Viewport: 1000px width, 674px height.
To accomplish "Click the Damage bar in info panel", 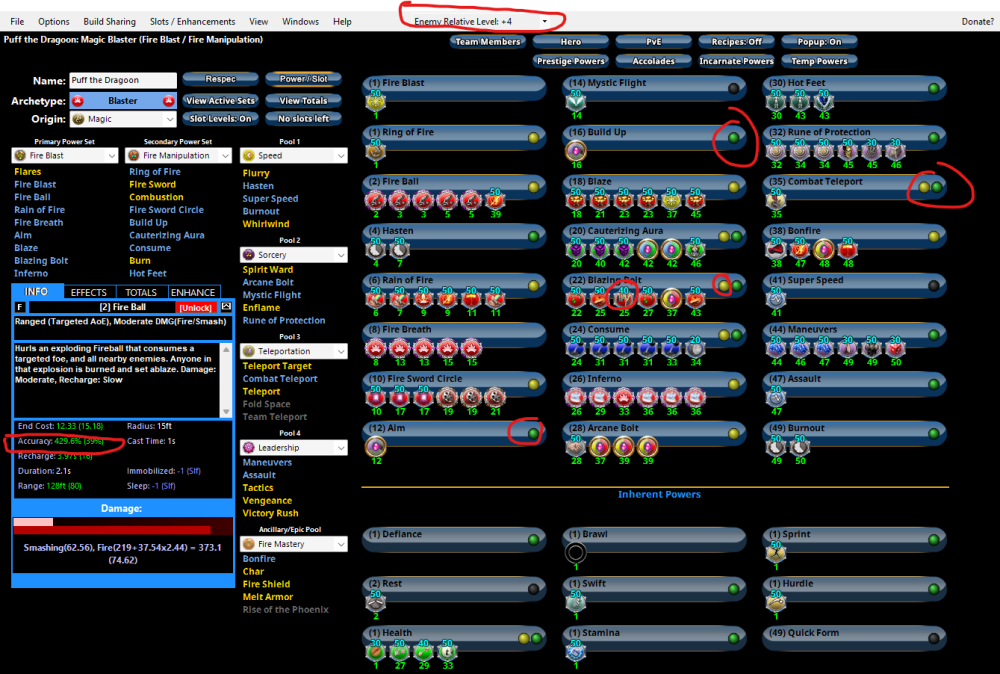I will pos(122,526).
